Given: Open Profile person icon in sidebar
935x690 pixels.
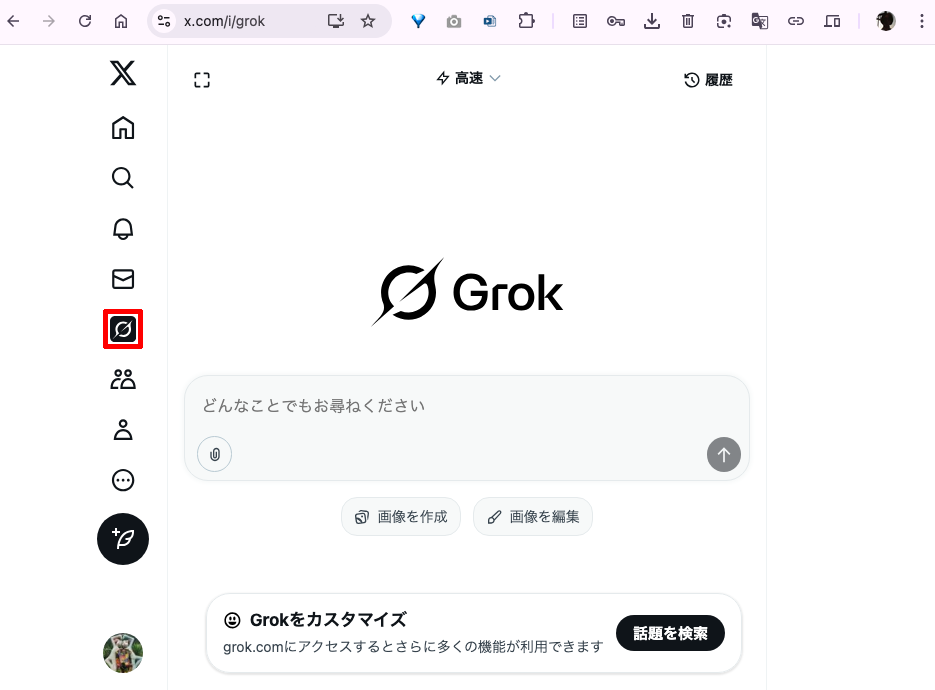Looking at the screenshot, I should point(123,429).
